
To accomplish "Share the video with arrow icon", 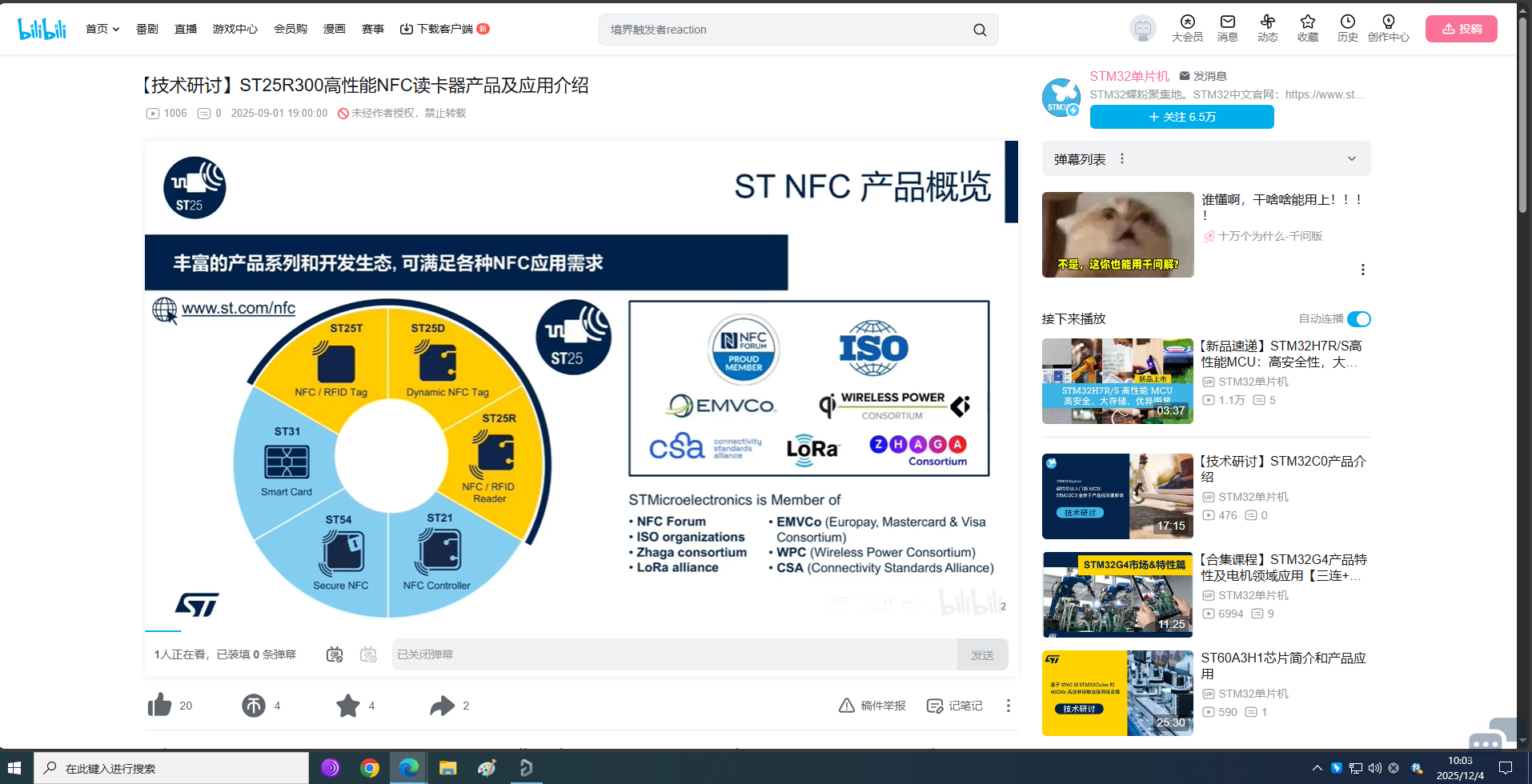I will (x=442, y=705).
